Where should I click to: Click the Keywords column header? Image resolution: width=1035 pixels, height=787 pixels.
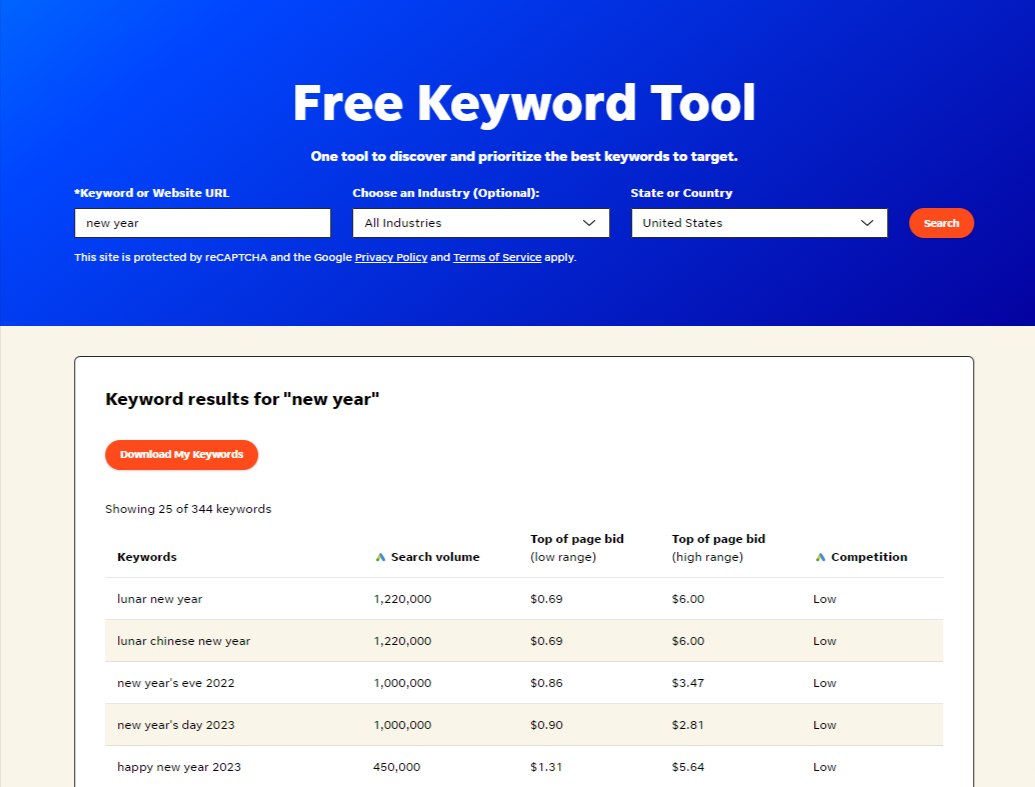pos(147,557)
